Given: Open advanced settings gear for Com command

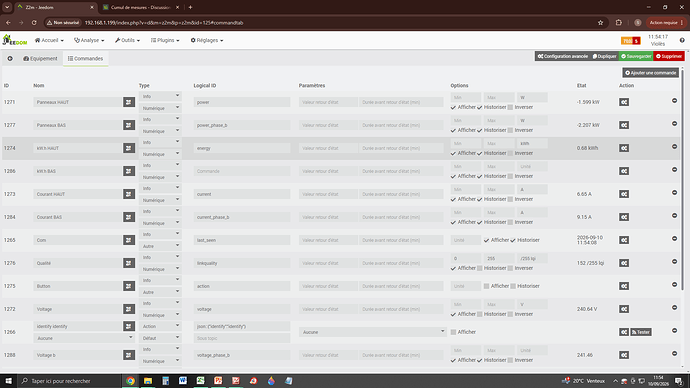Looking at the screenshot, I should click(624, 240).
